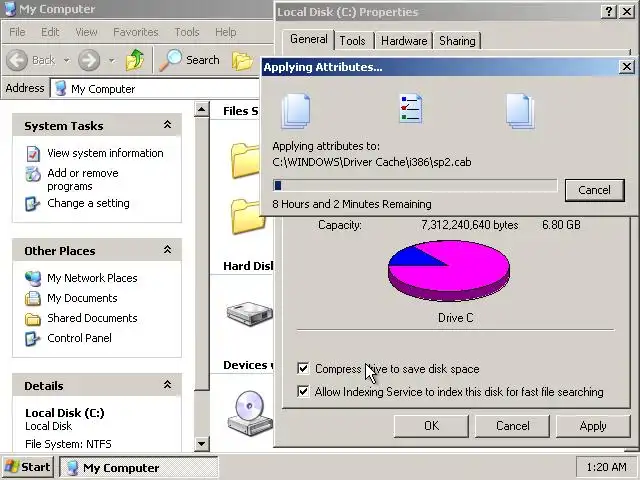Click the Add or remove programs icon
Image resolution: width=640 pixels, height=480 pixels.
(33, 174)
